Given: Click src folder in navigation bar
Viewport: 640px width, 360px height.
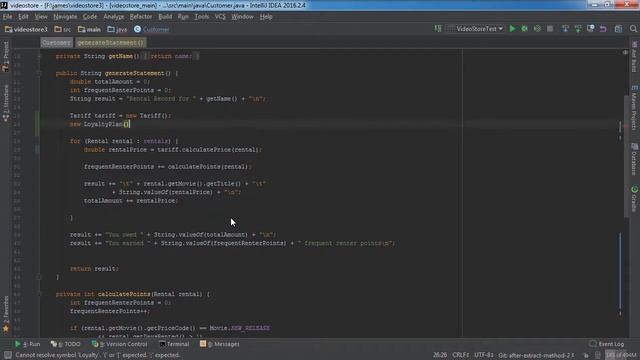Looking at the screenshot, I should pyautogui.click(x=63, y=29).
